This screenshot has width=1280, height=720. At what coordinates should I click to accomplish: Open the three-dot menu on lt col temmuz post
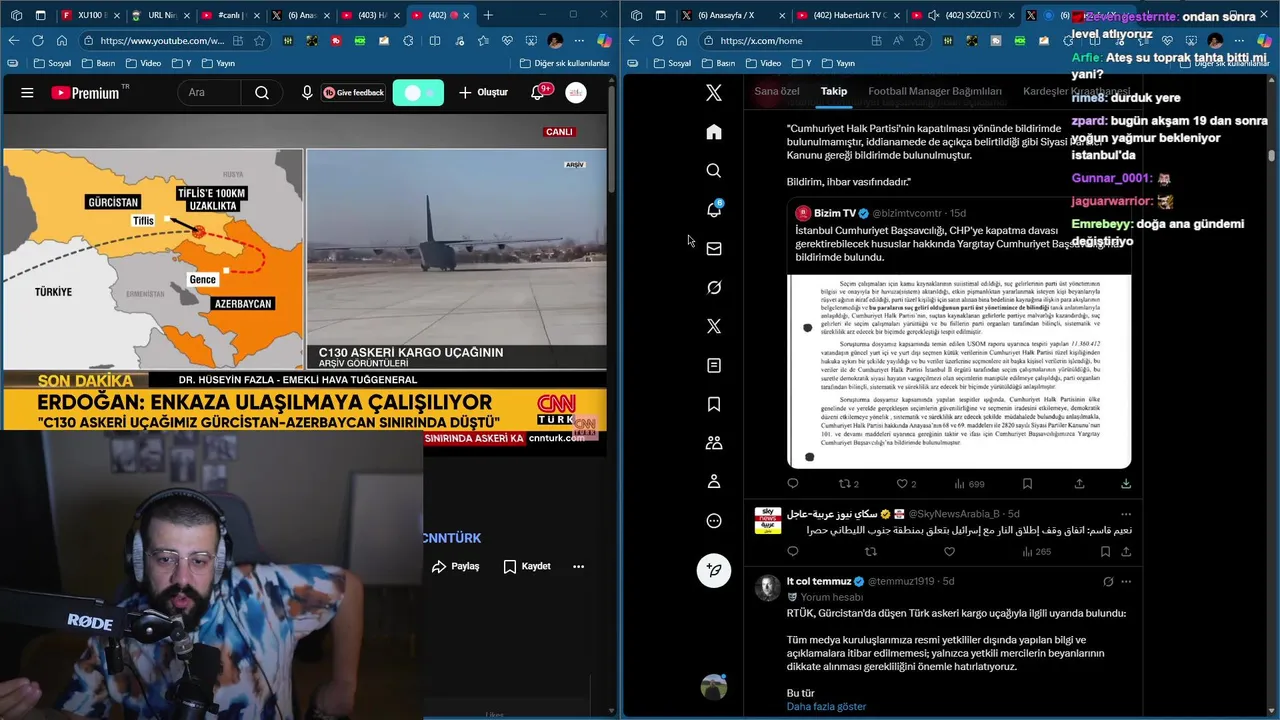[1126, 581]
